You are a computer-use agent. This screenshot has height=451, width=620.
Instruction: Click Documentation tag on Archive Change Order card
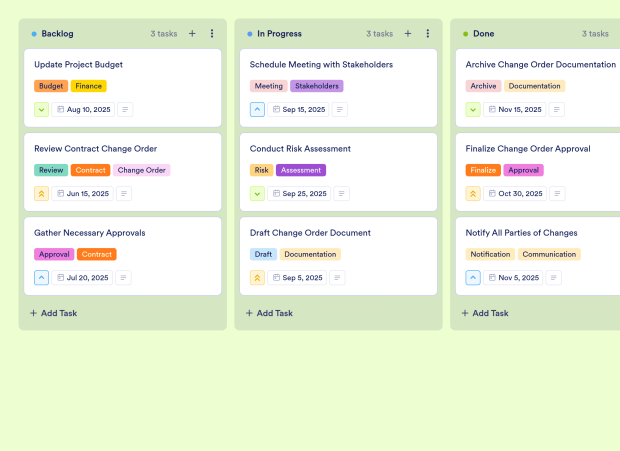[535, 86]
